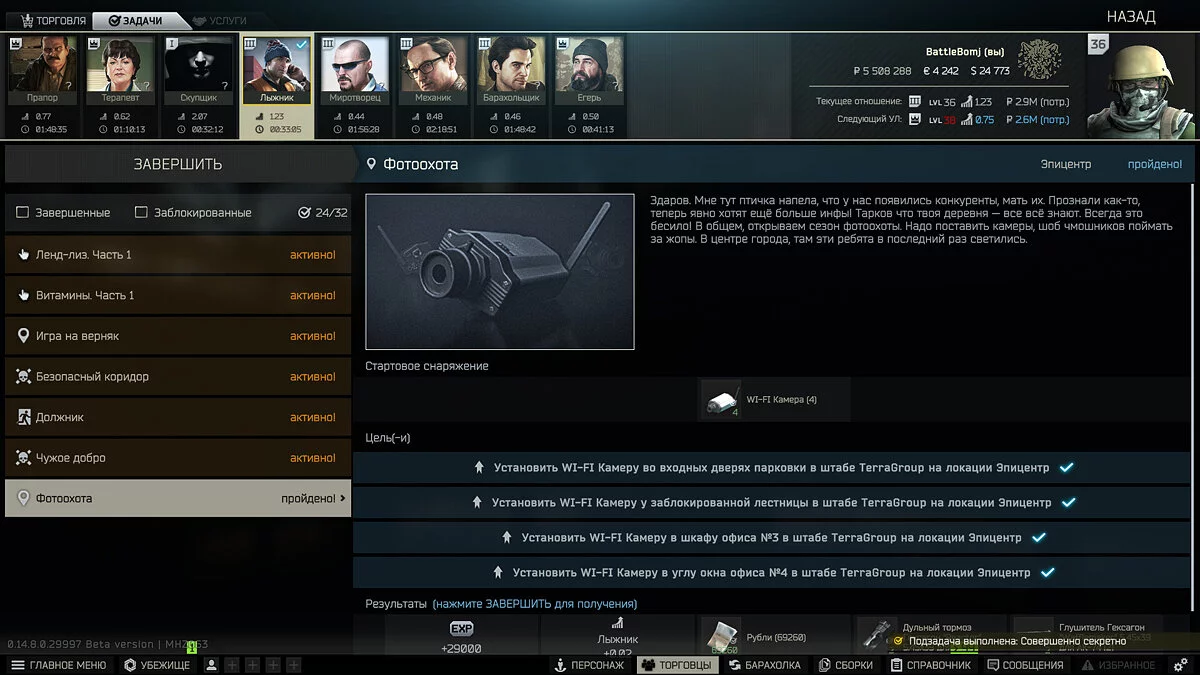
Task: Open the Ленд-лиз. Часть 1 quest
Action: (178, 255)
